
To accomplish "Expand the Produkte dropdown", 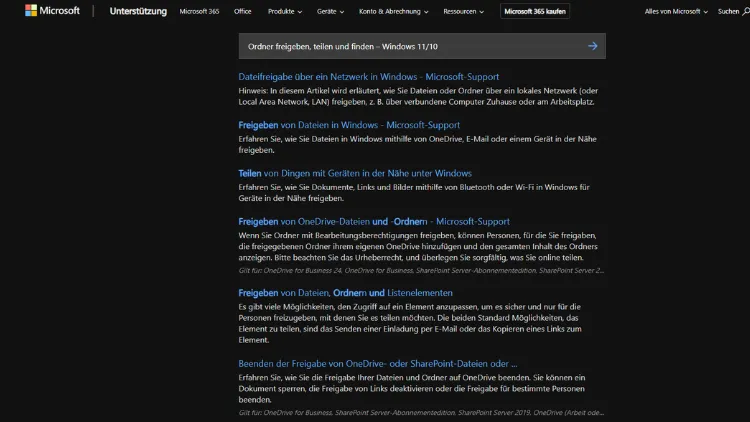I will (285, 11).
